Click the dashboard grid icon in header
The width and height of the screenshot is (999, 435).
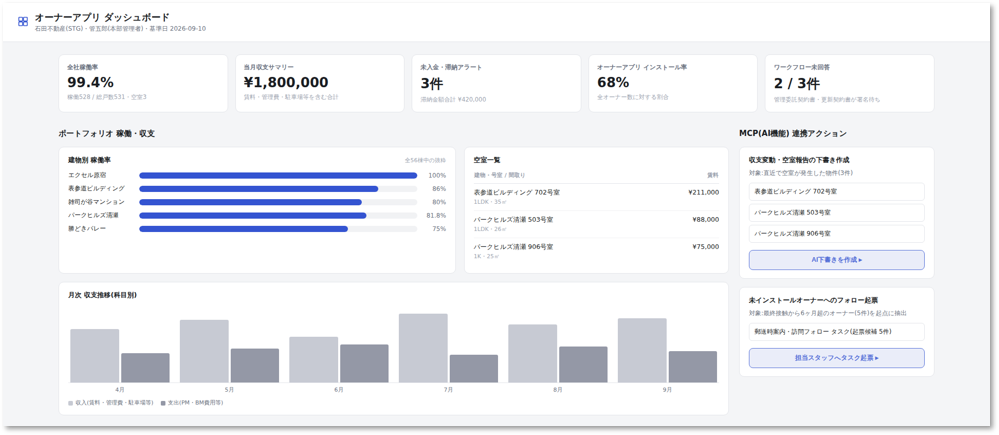(23, 22)
